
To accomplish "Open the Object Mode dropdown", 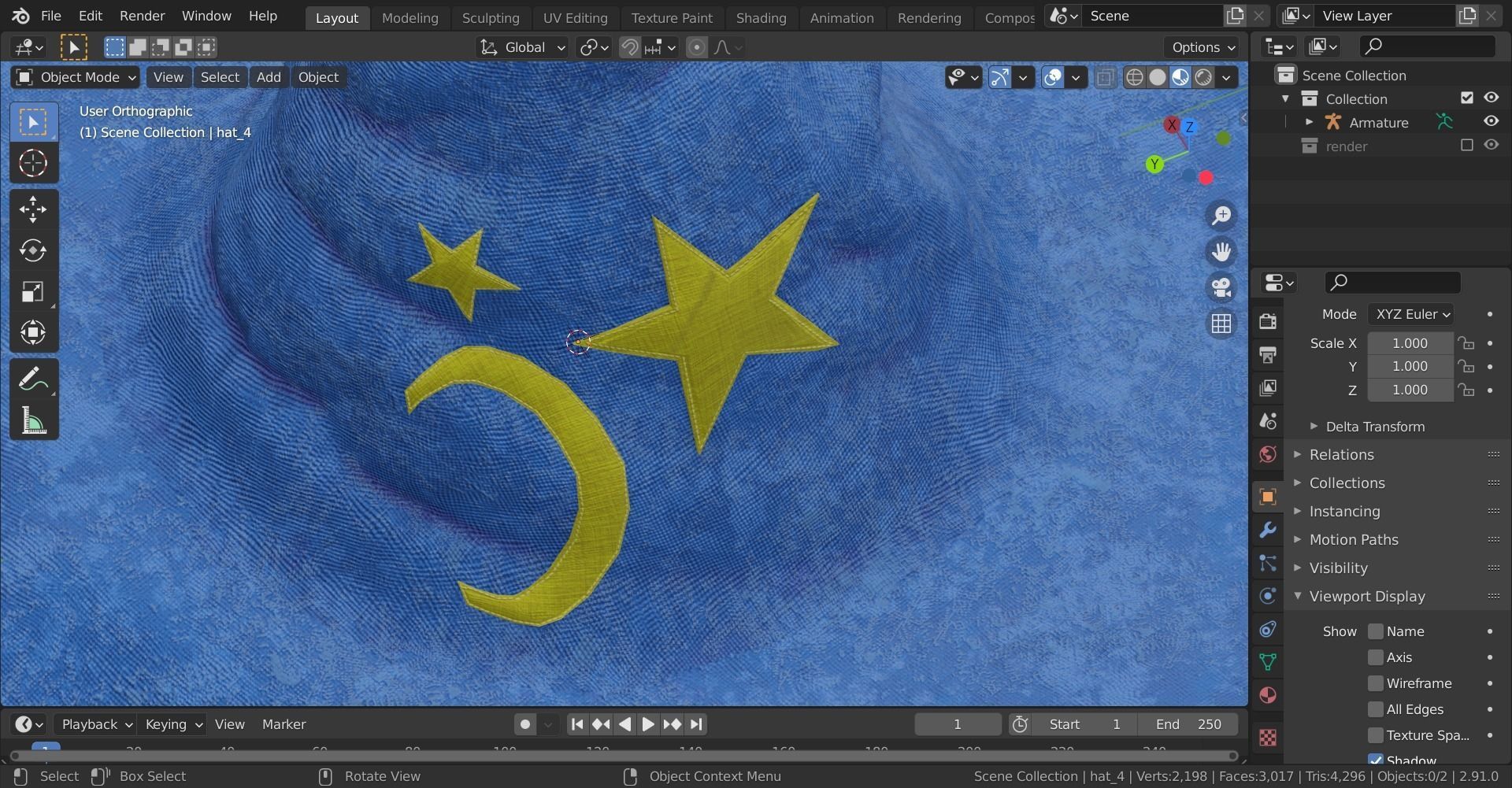I will coord(76,77).
